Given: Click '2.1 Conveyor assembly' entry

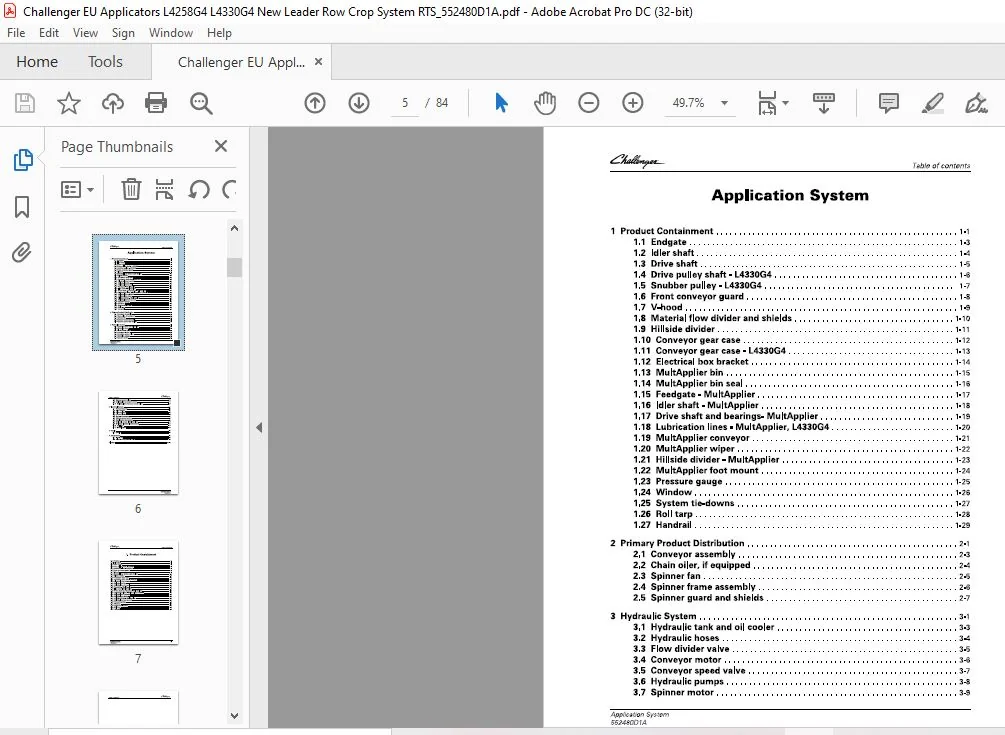Looking at the screenshot, I should click(x=801, y=554).
